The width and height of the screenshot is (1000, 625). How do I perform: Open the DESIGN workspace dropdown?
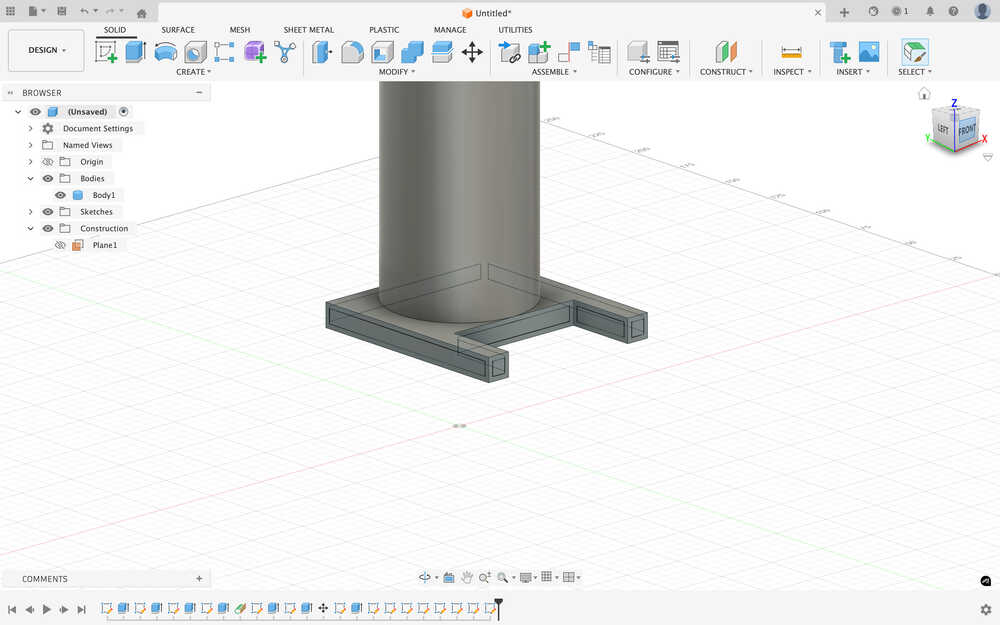click(x=46, y=50)
